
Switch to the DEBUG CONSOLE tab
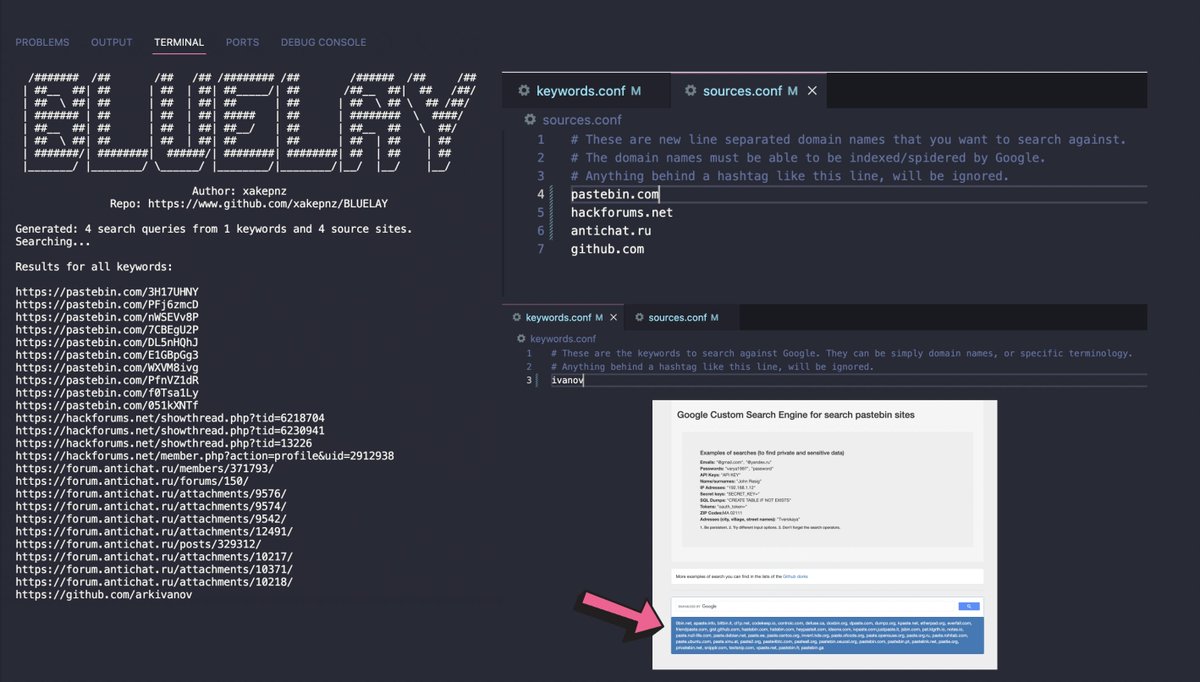point(323,42)
